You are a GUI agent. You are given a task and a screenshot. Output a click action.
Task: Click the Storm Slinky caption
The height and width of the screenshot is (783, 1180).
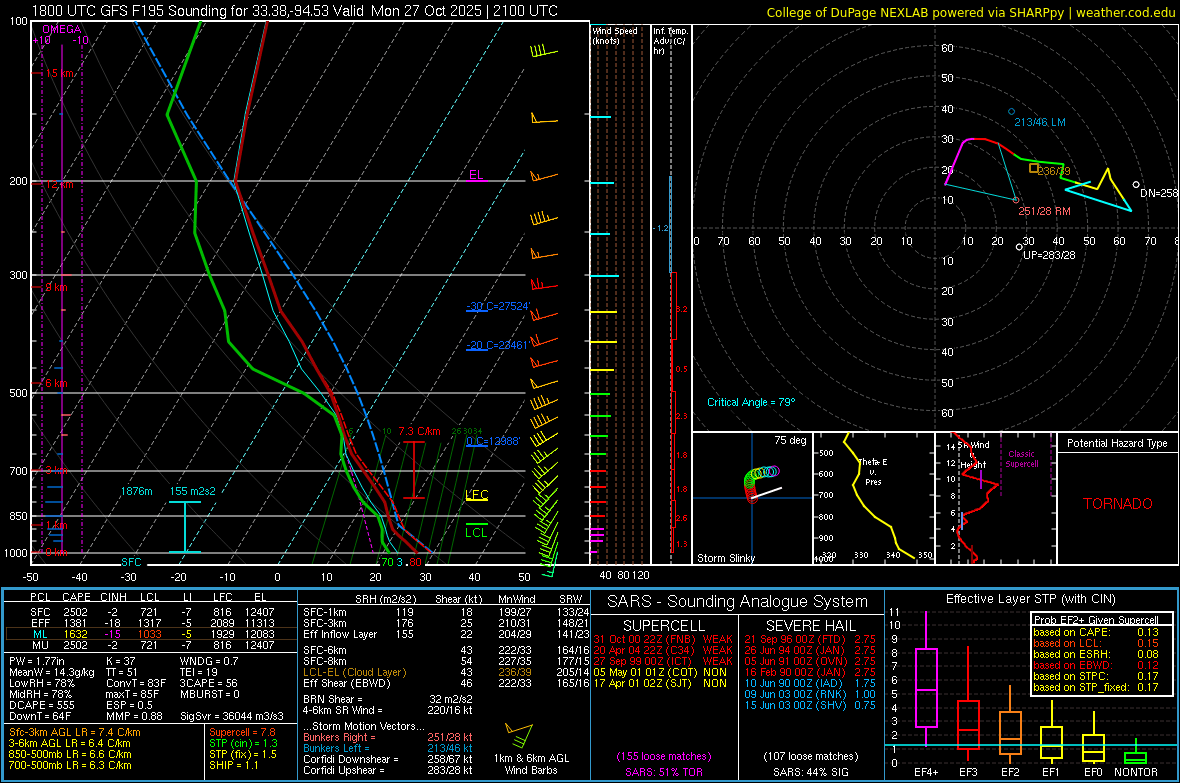coord(726,558)
